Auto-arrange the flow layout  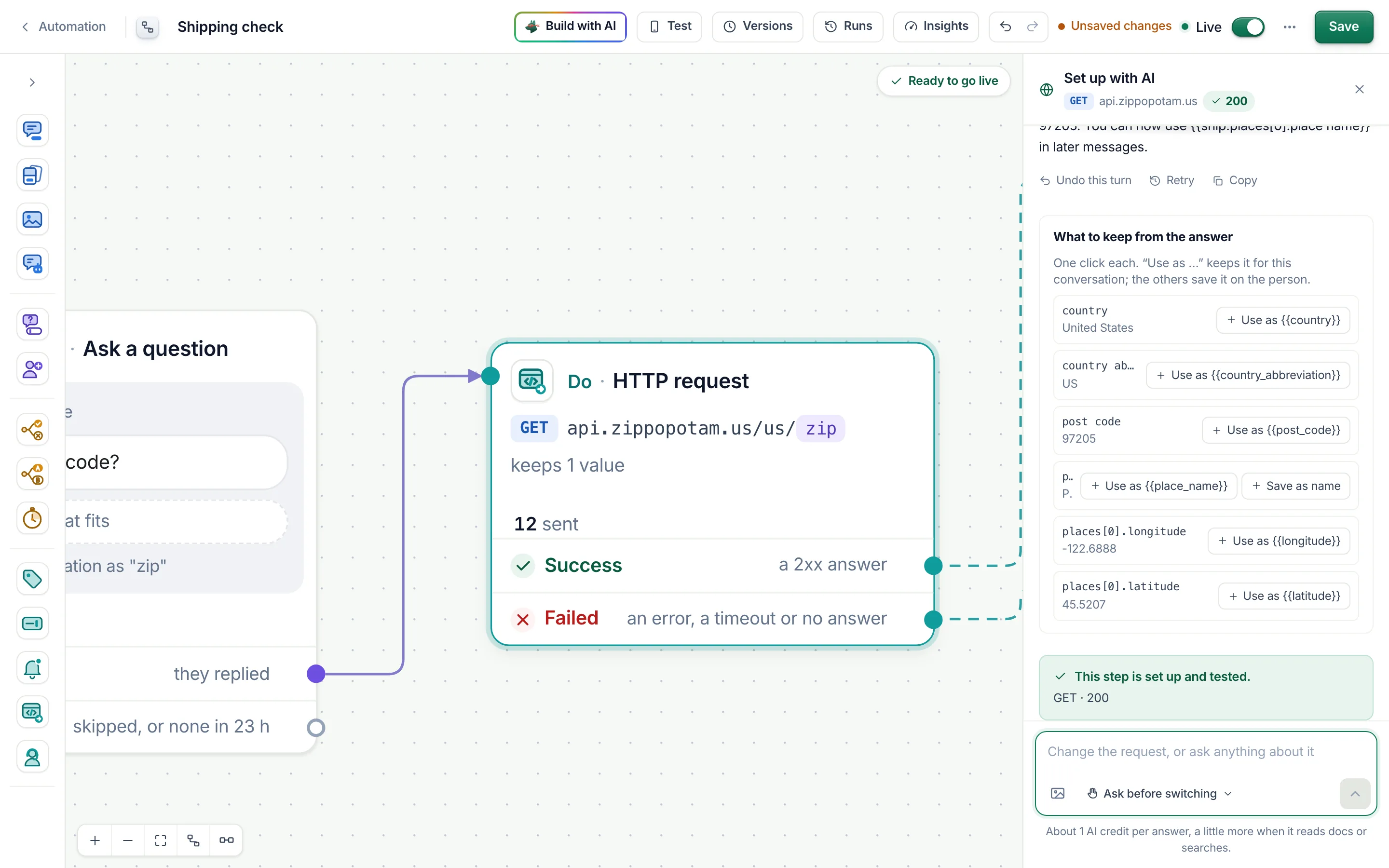pos(193,841)
